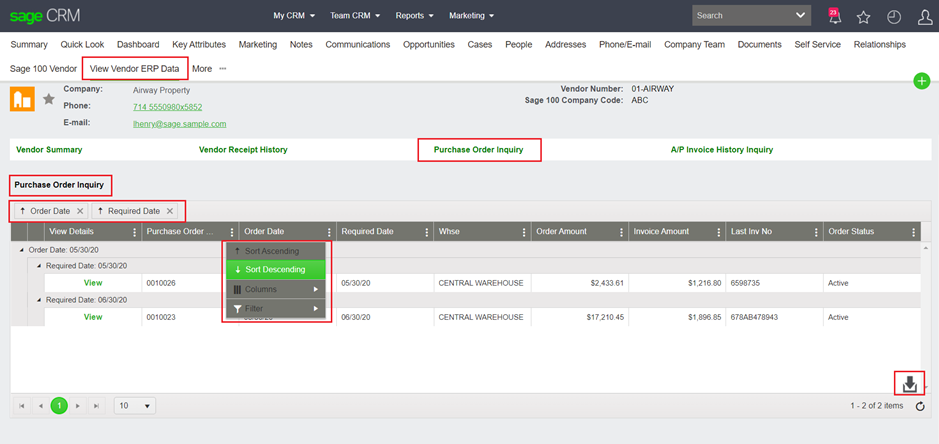Export grid with the download icon
Viewport: 939px width, 444px height.
pos(910,383)
